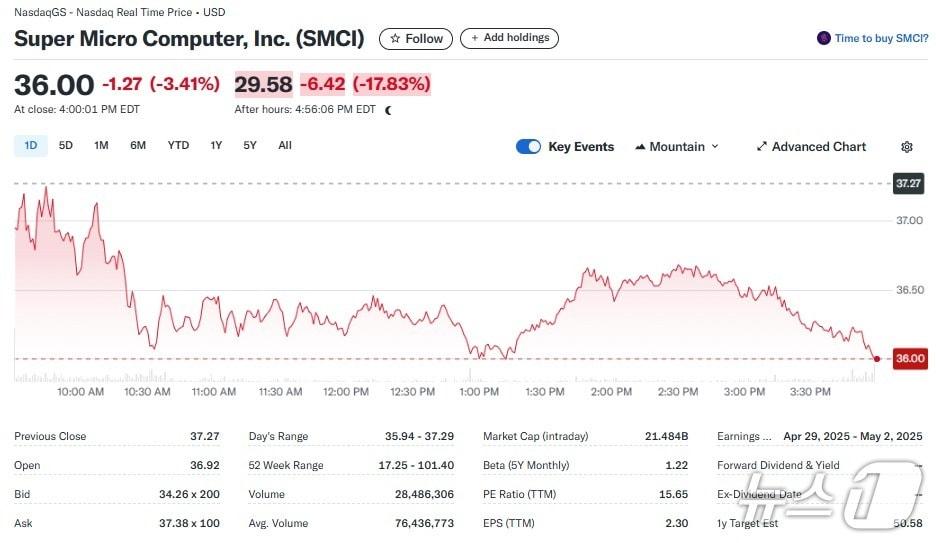Switch to the 5Y range
Viewport: 936px width, 543px height.
point(250,146)
